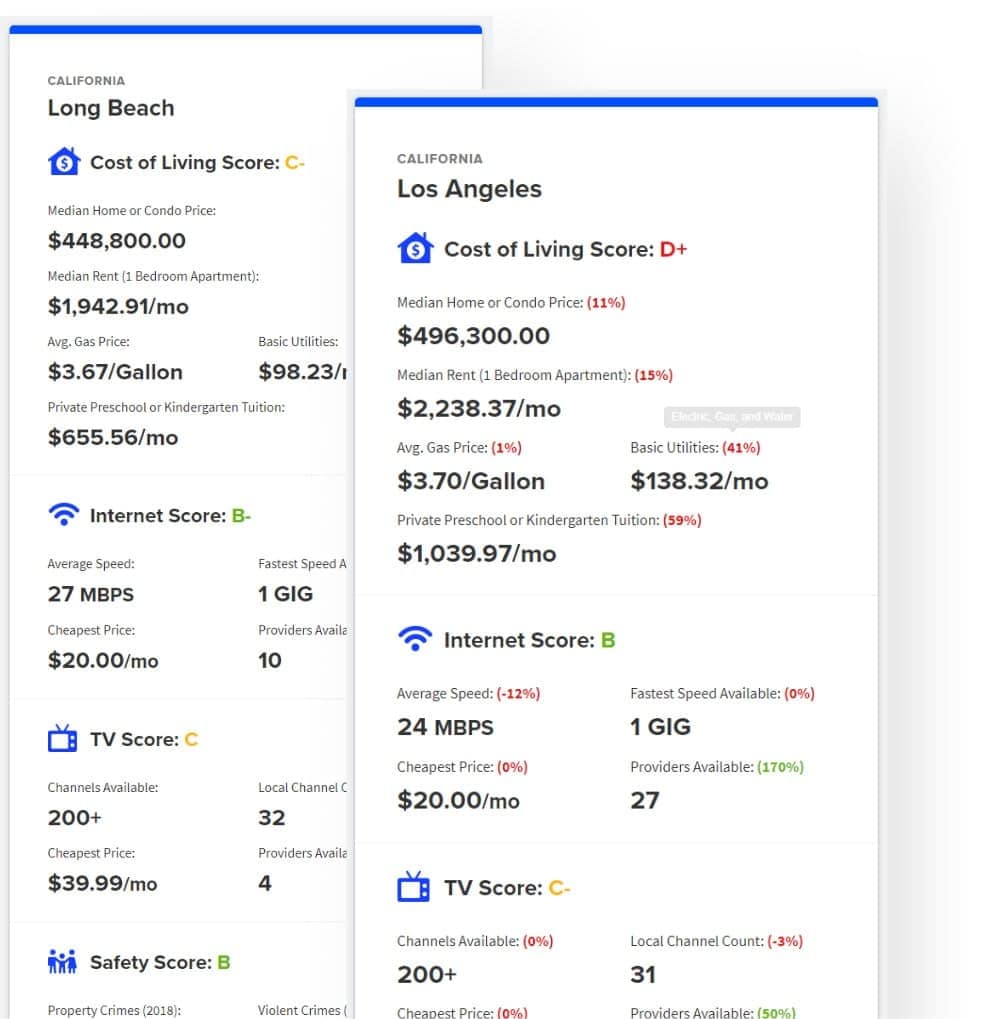Click the Wi-Fi icon beside Internet Score B-
Viewport: 1008px width, 1019px height.
[63, 515]
